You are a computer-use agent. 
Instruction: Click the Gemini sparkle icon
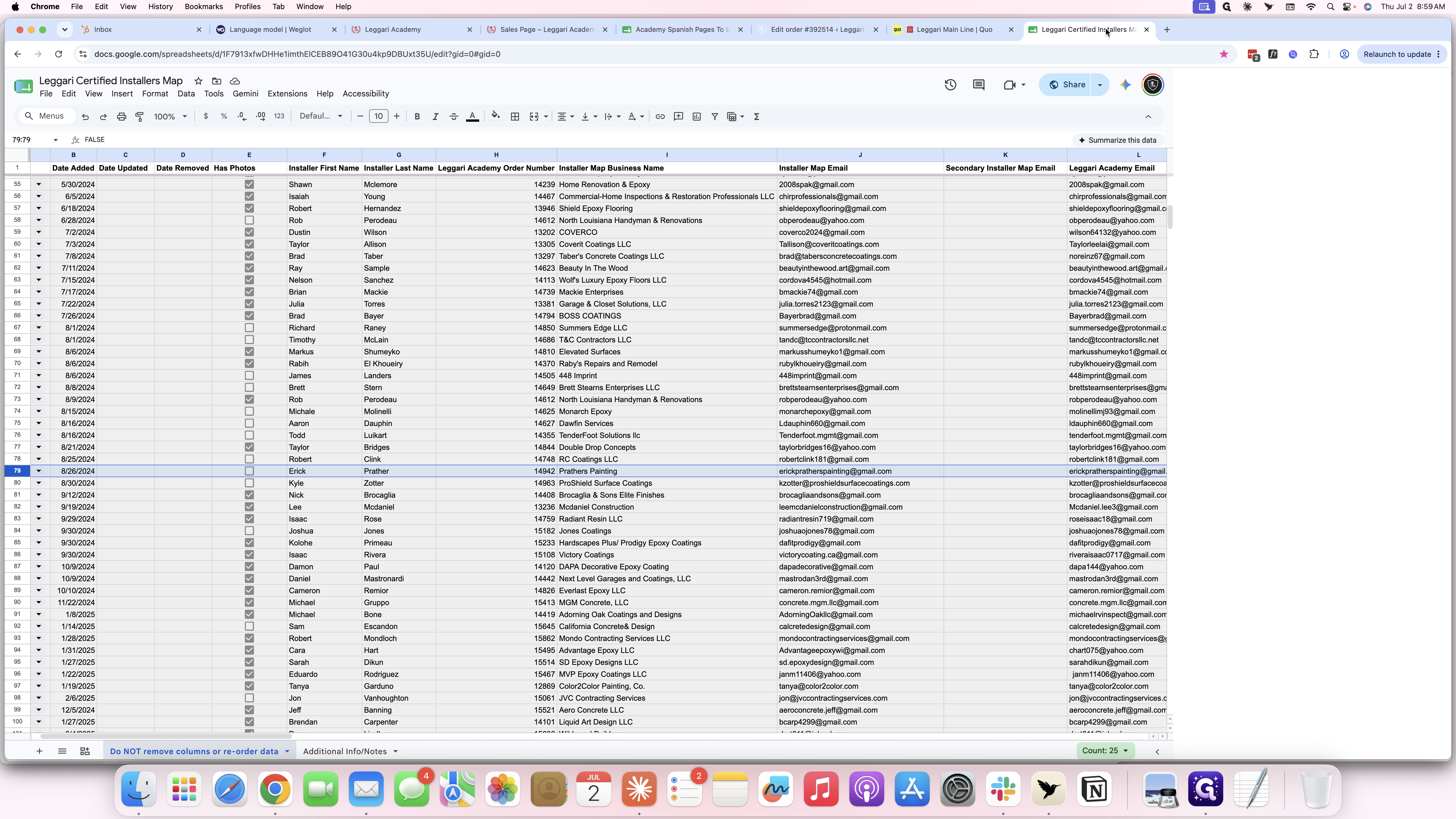[1125, 85]
